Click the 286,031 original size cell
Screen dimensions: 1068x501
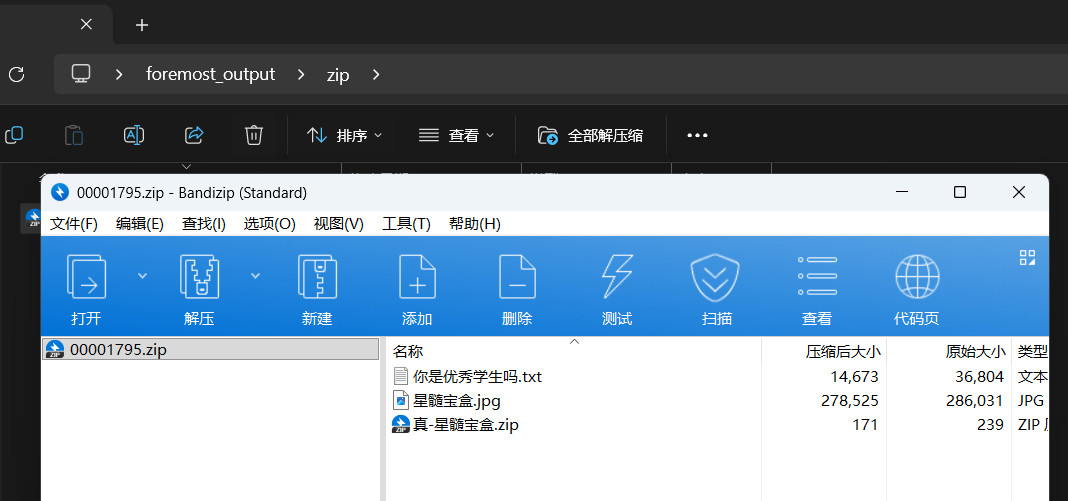975,401
